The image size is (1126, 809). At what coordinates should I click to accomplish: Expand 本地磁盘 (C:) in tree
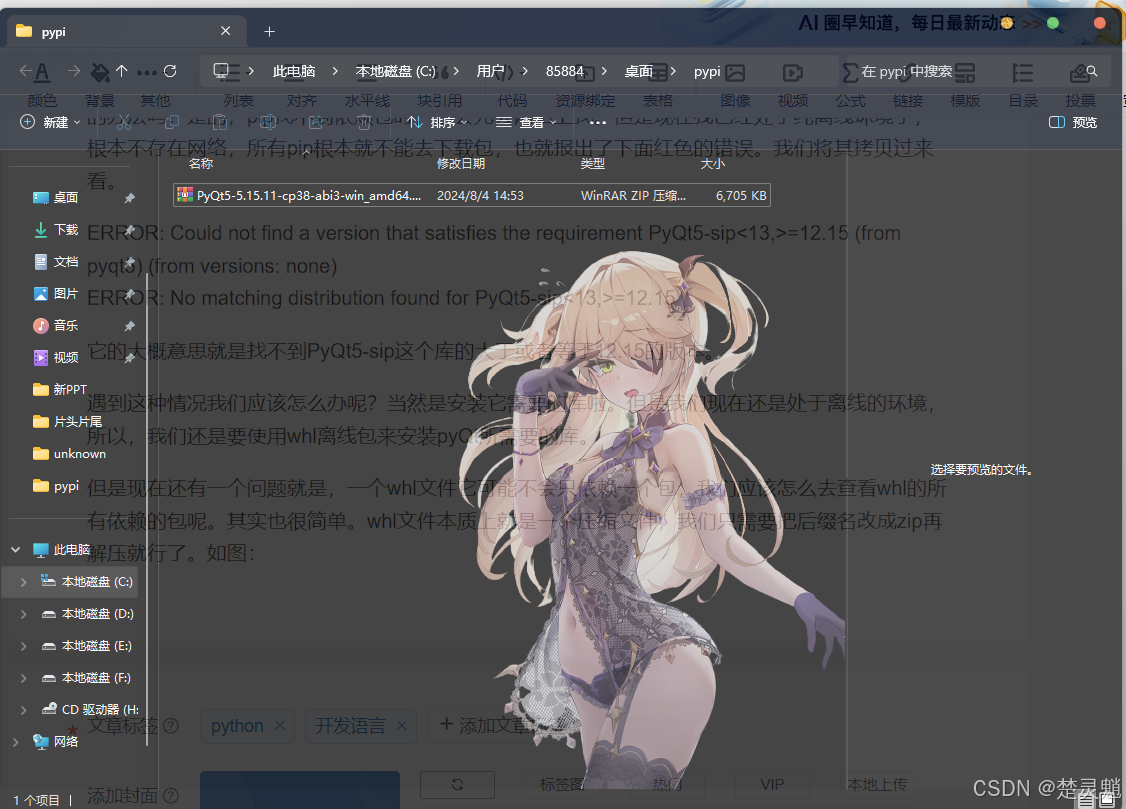[x=23, y=582]
